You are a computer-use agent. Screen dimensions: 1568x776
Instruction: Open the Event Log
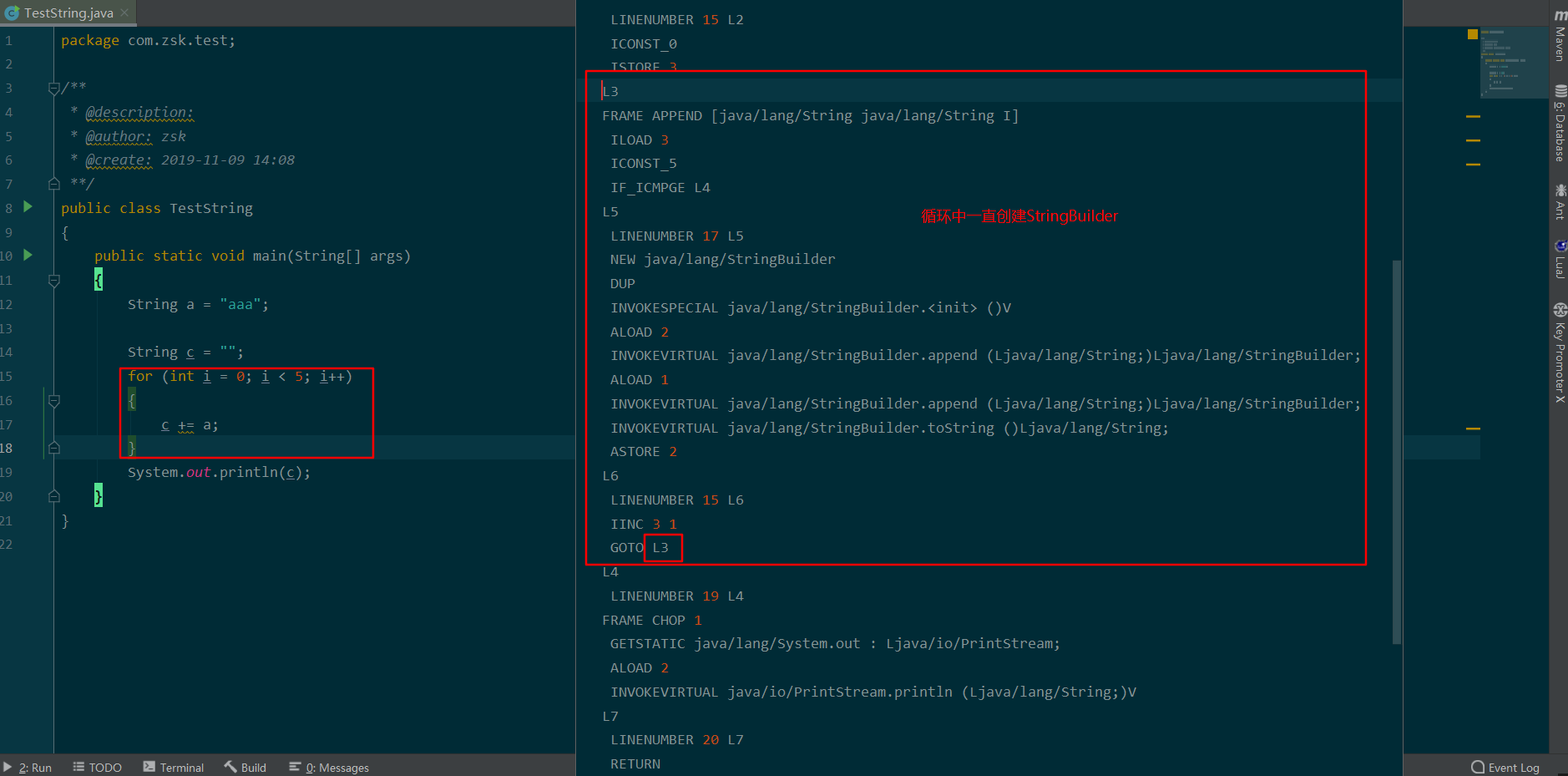pos(1505,767)
